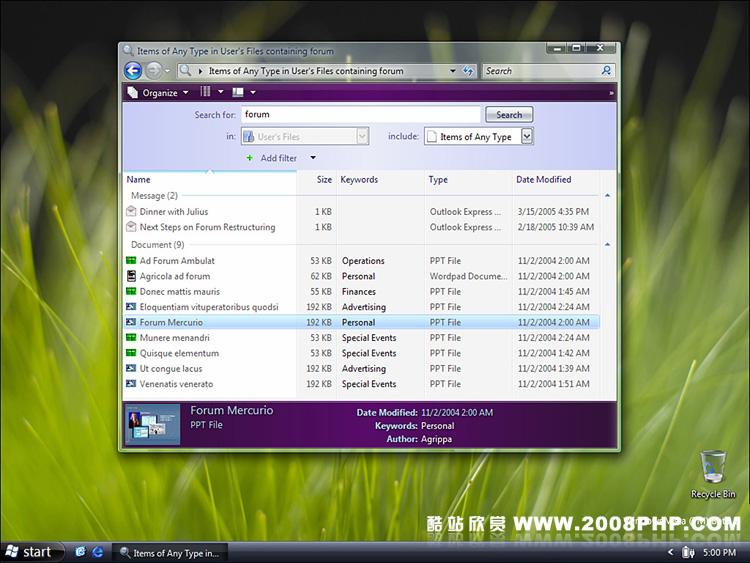This screenshot has width=750, height=563.
Task: Collapse the Document (9) group
Action: click(x=607, y=245)
